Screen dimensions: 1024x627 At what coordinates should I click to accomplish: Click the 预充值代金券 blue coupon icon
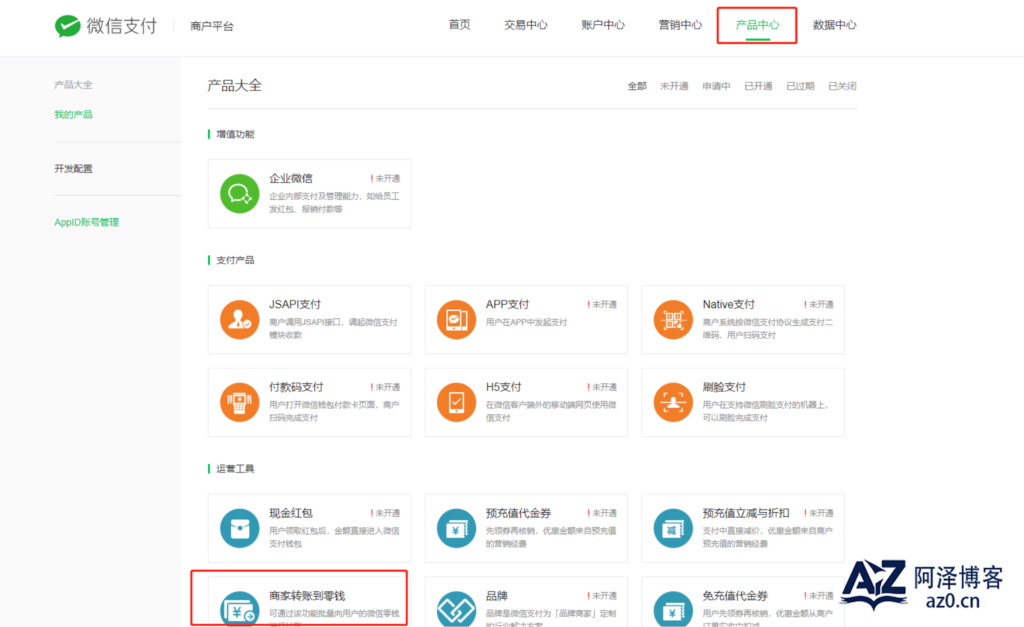(x=456, y=528)
